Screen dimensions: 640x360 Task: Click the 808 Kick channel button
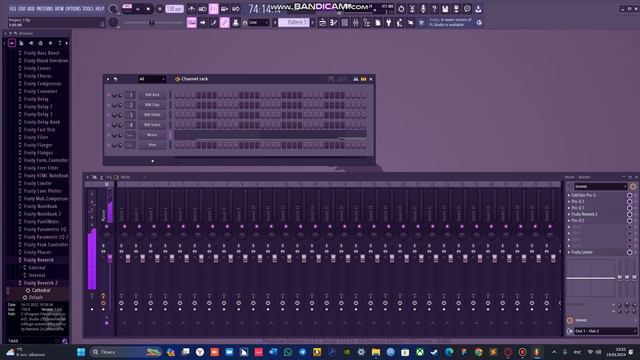152,95
